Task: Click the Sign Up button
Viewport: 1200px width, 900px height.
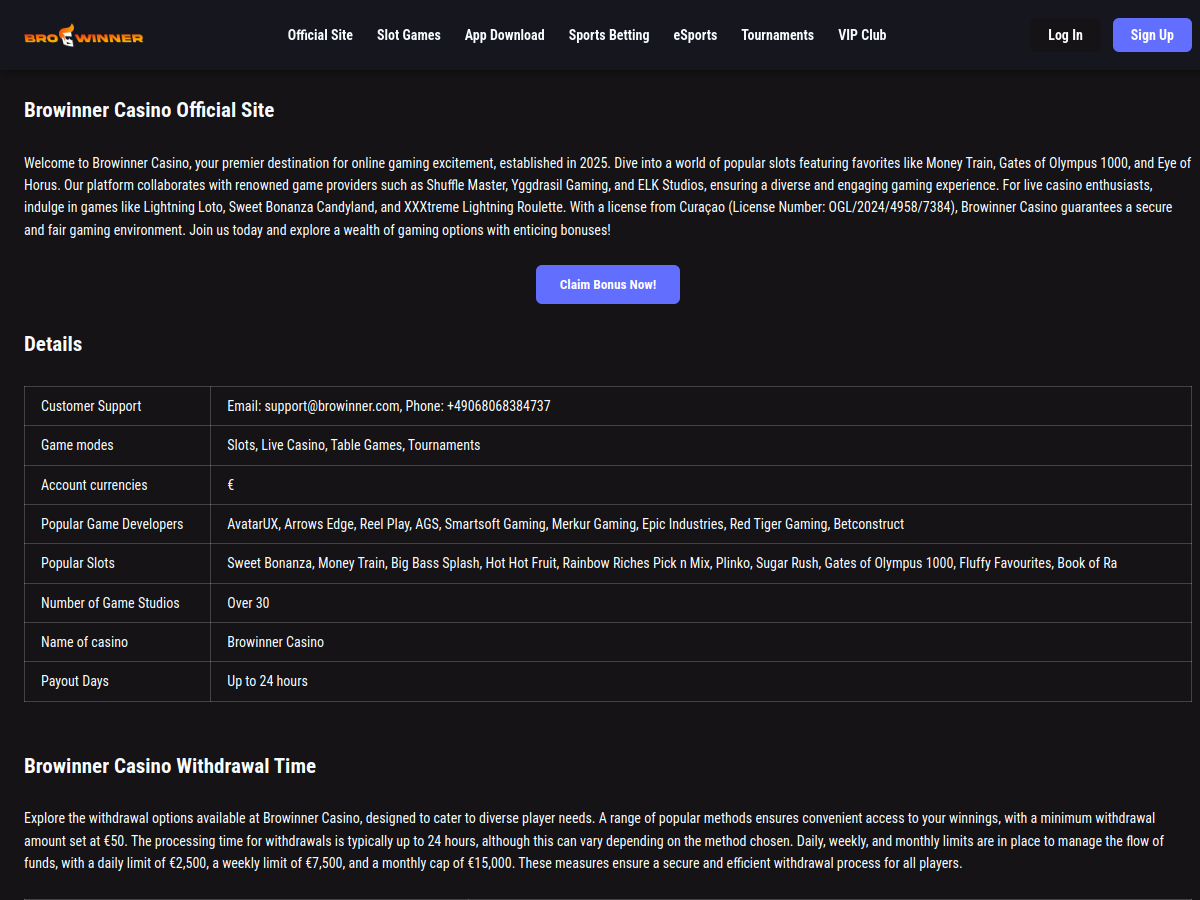Action: 1152,35
